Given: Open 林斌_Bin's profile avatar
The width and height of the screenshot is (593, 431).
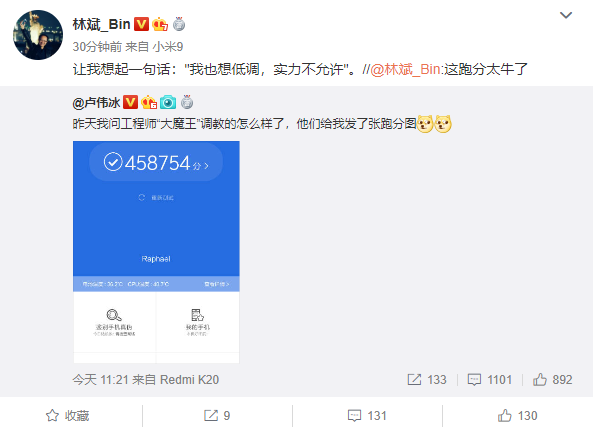Looking at the screenshot, I should pos(38,35).
